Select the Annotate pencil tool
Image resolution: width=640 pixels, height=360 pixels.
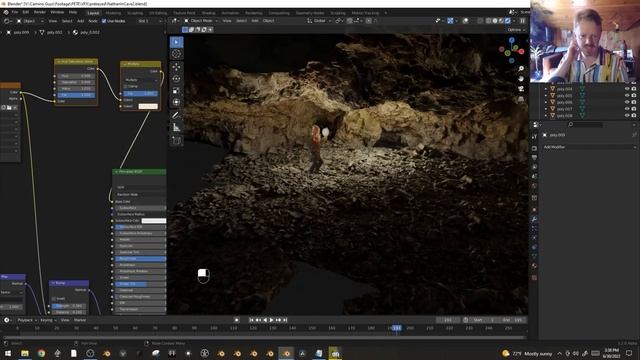point(176,115)
